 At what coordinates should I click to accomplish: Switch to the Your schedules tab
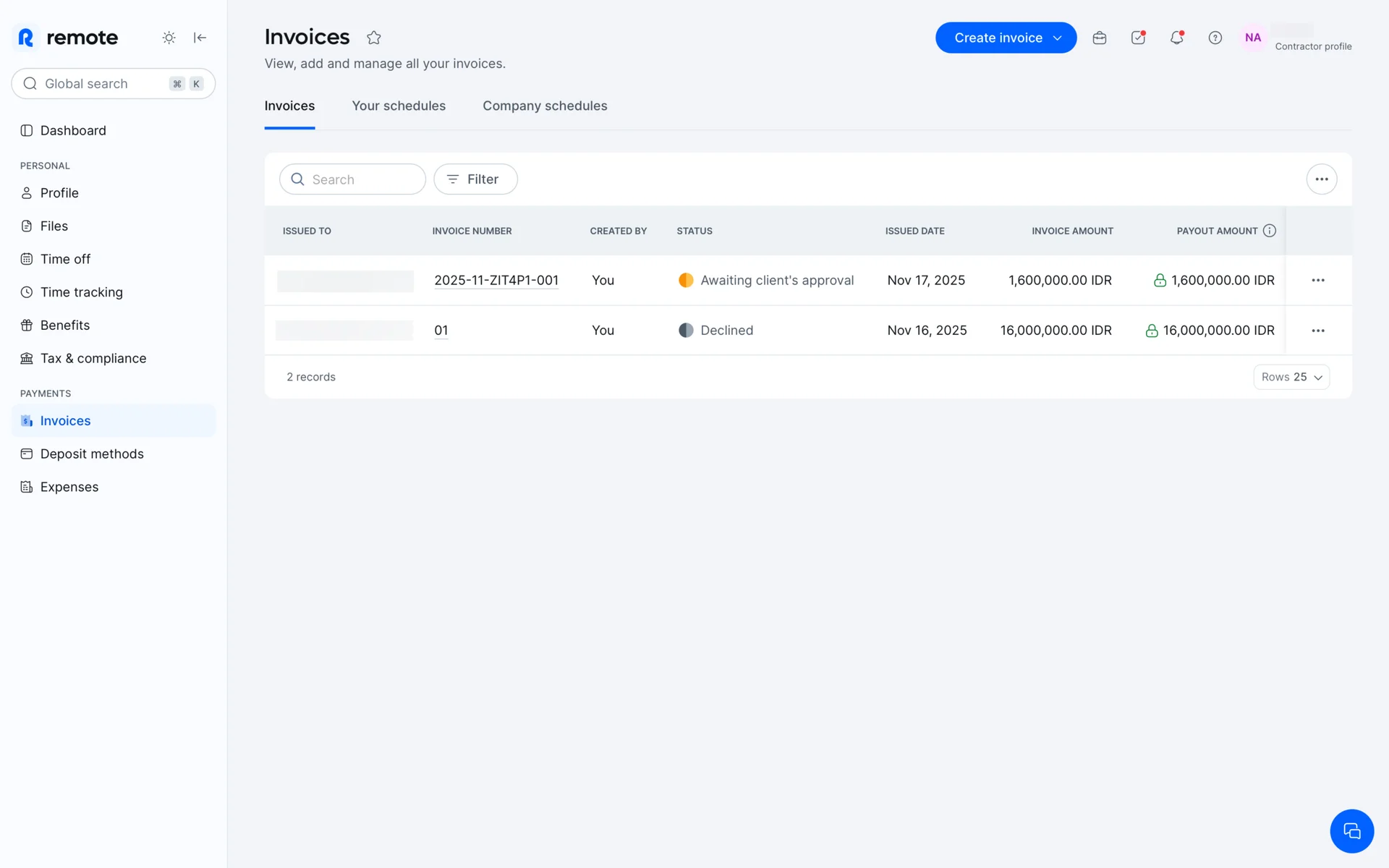[399, 106]
